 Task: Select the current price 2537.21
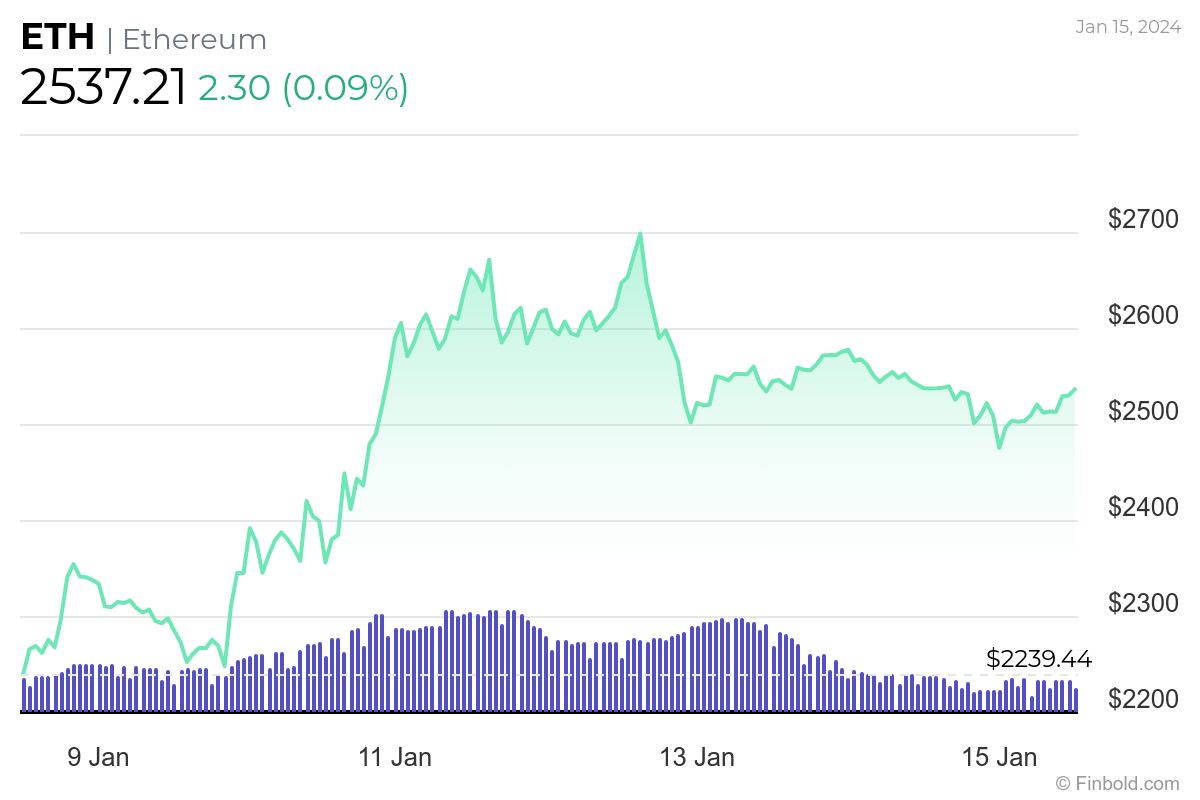[x=103, y=89]
